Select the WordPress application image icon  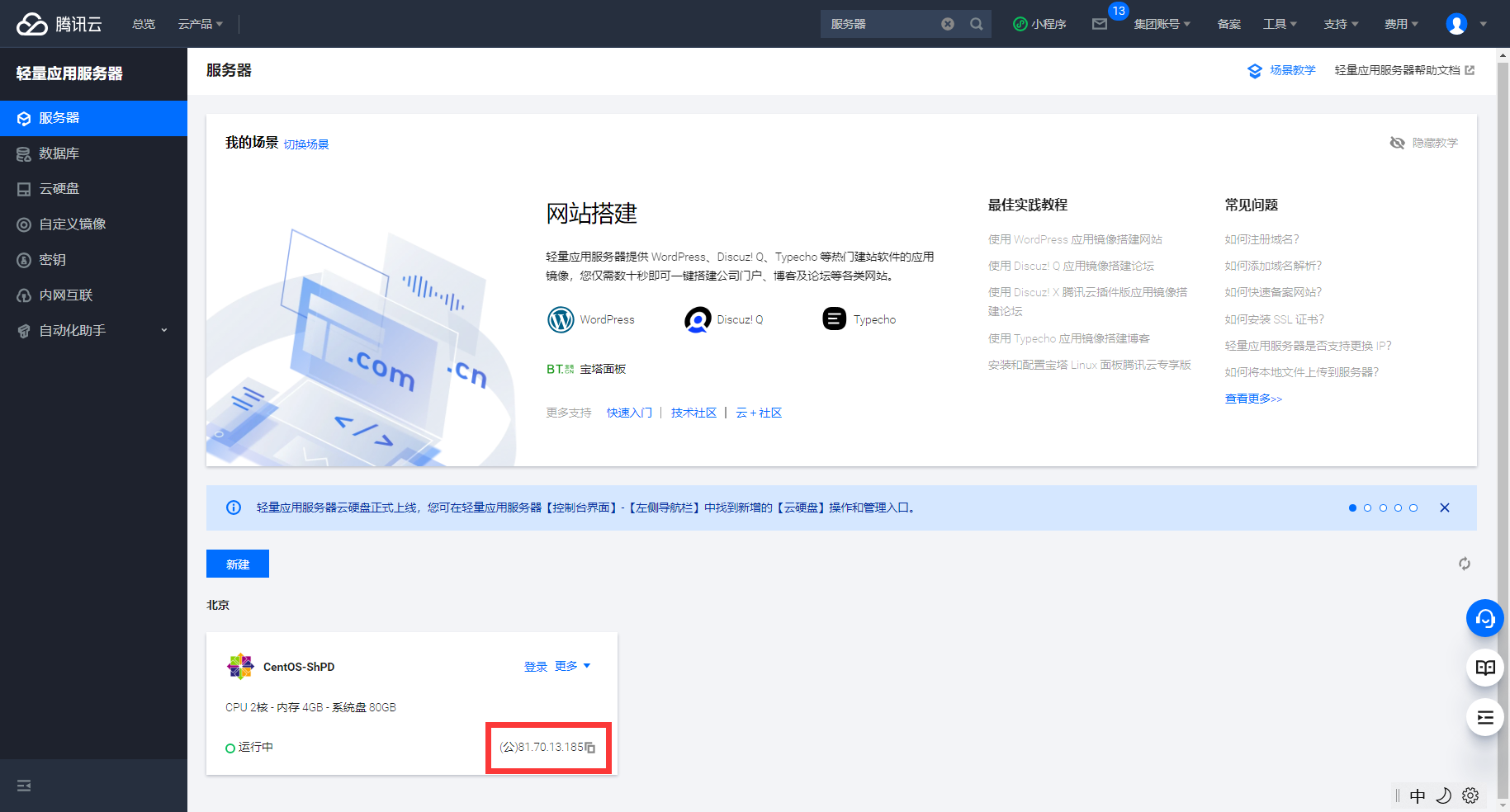[561, 319]
